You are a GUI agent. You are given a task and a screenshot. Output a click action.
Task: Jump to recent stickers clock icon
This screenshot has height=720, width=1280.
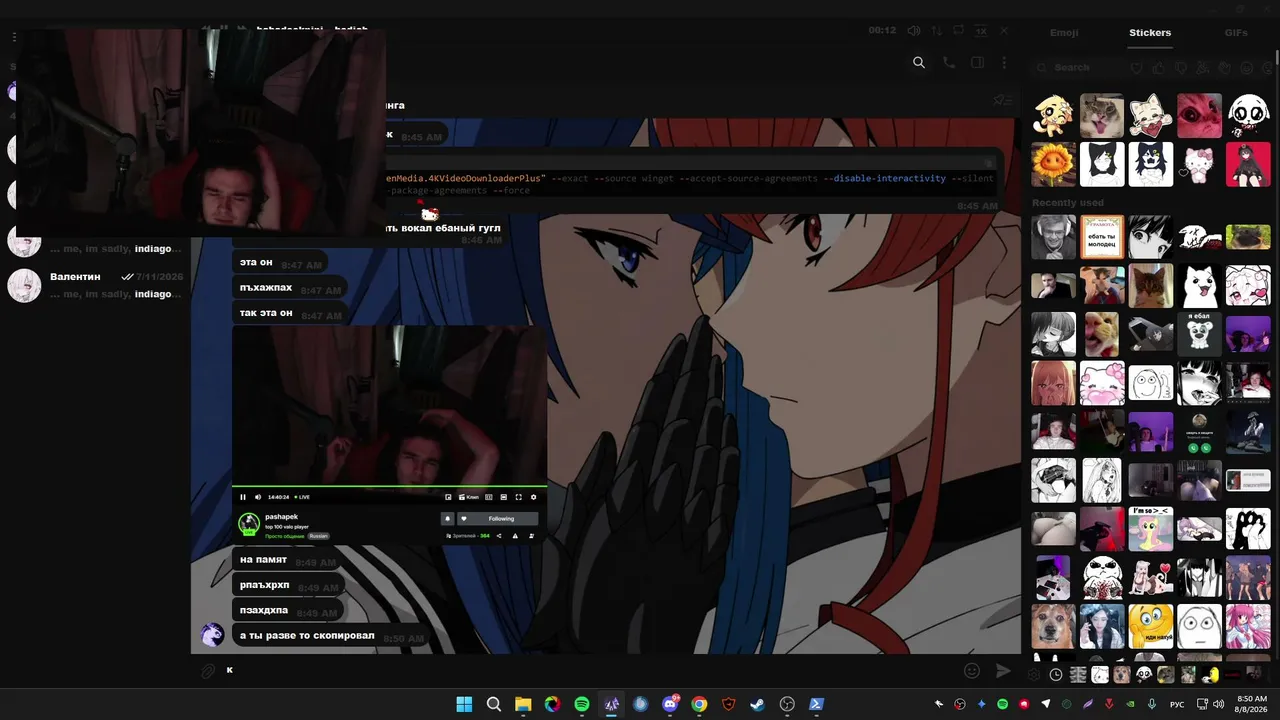click(x=1056, y=675)
